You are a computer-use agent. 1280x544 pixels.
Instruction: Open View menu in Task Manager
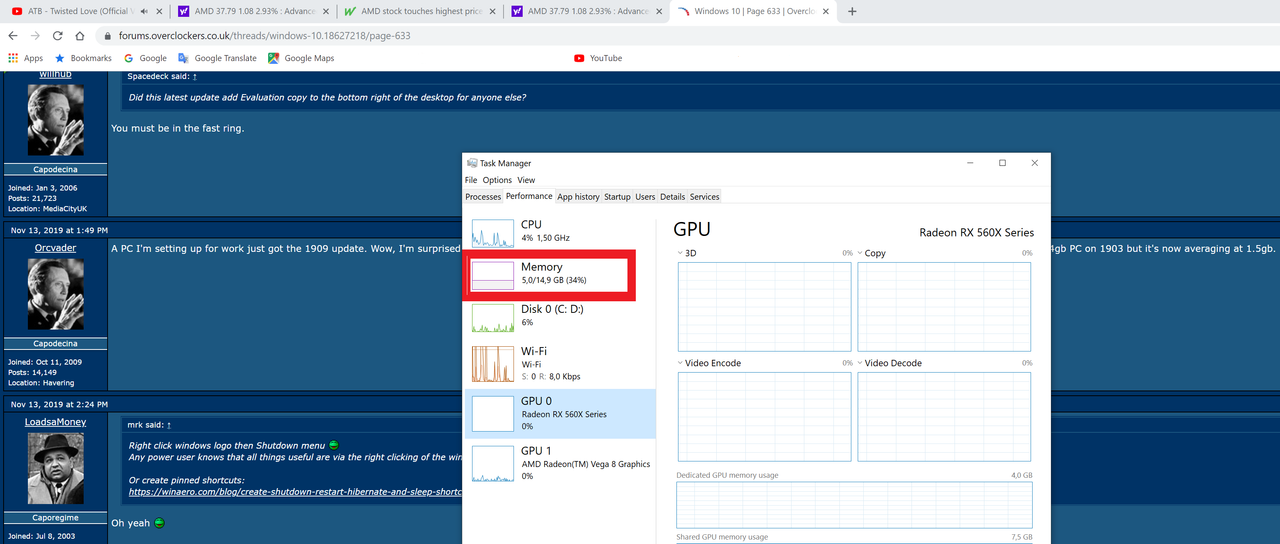click(526, 180)
